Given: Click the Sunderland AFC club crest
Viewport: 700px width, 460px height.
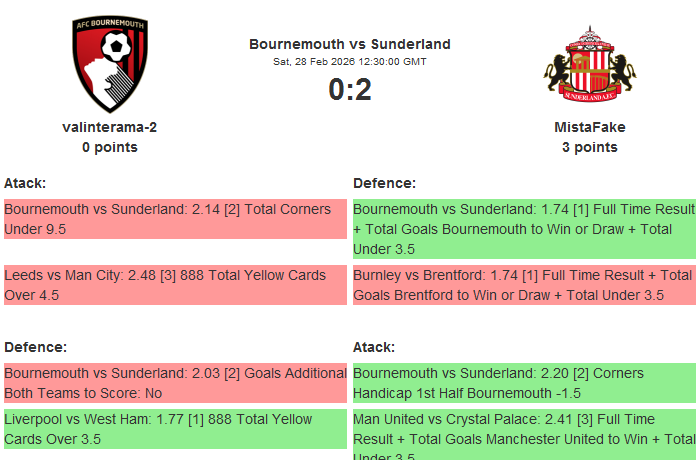Looking at the screenshot, I should [x=590, y=66].
